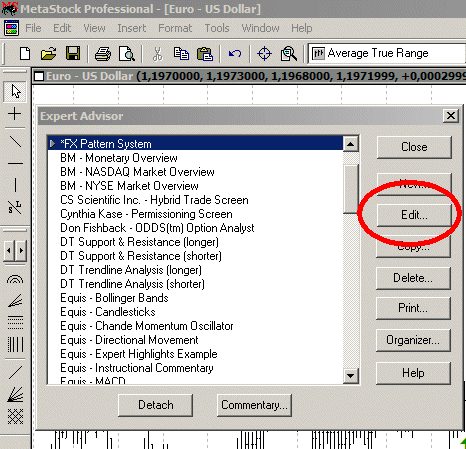Click the magnifier zoom toolbar icon
This screenshot has width=466, height=449.
(289, 54)
